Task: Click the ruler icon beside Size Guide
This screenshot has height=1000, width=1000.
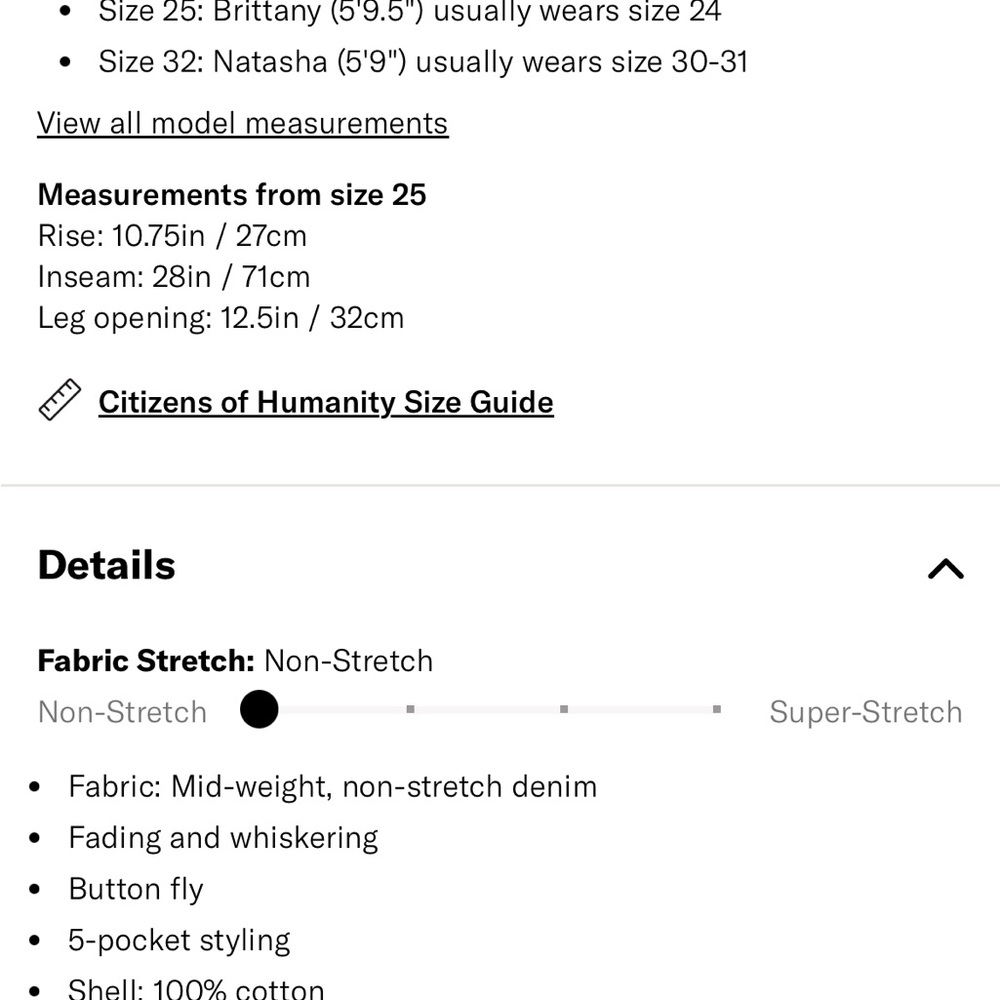Action: pos(60,400)
